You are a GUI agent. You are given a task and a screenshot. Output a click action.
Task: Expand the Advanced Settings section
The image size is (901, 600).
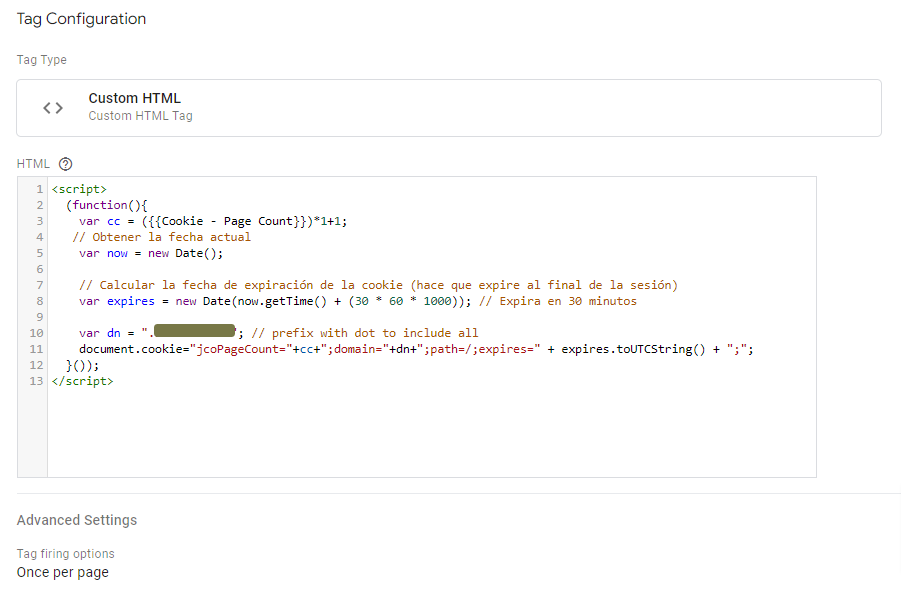[77, 520]
